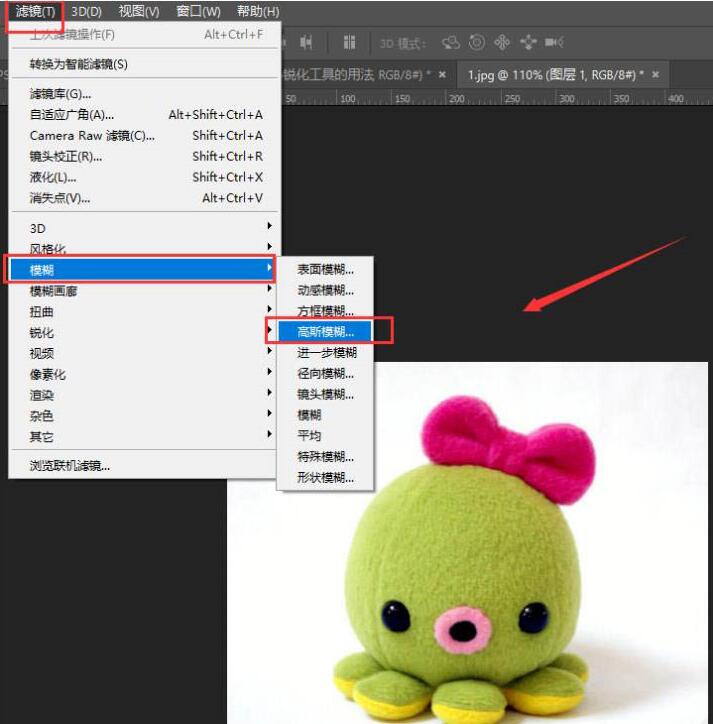The width and height of the screenshot is (713, 724).
Task: Choose 转换为智能滤镜(S)
Action: point(144,64)
